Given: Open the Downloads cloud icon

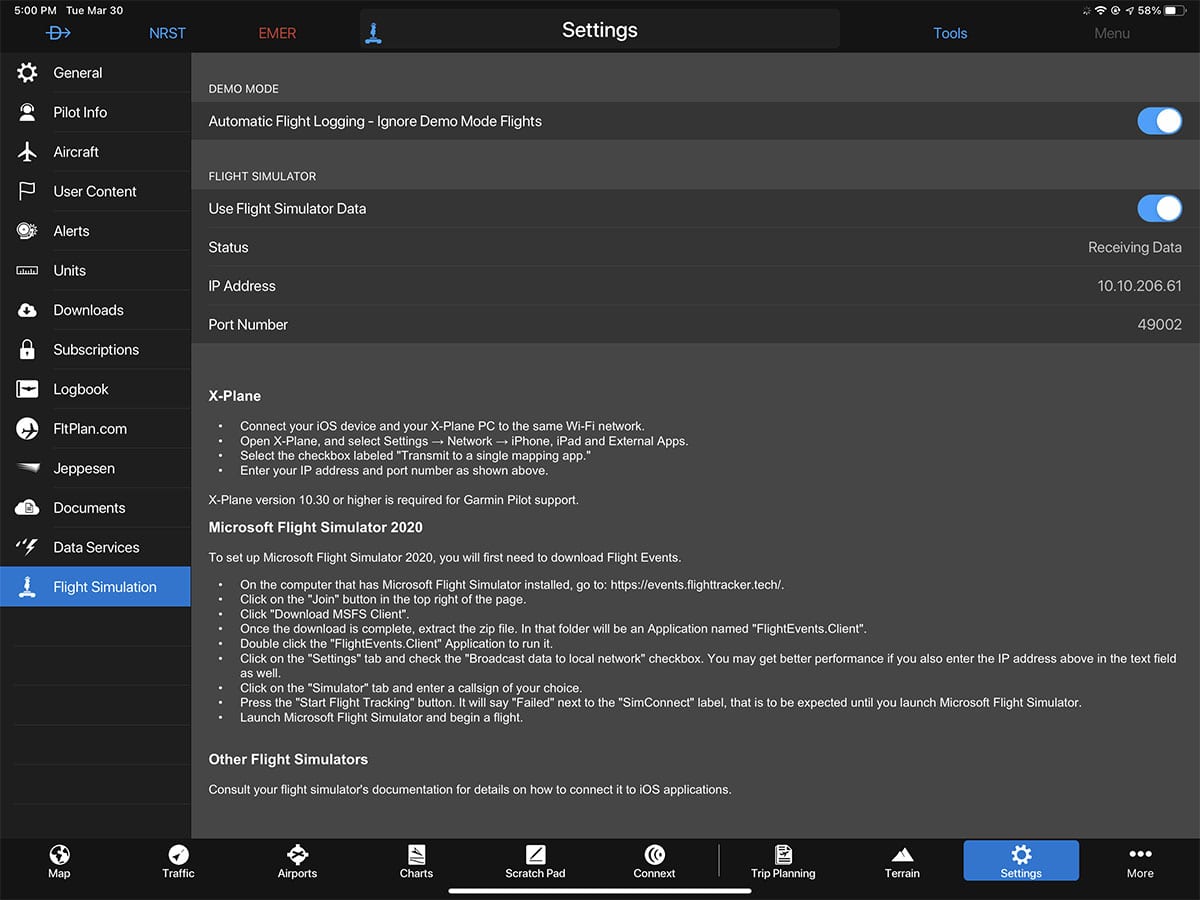Looking at the screenshot, I should coord(27,310).
